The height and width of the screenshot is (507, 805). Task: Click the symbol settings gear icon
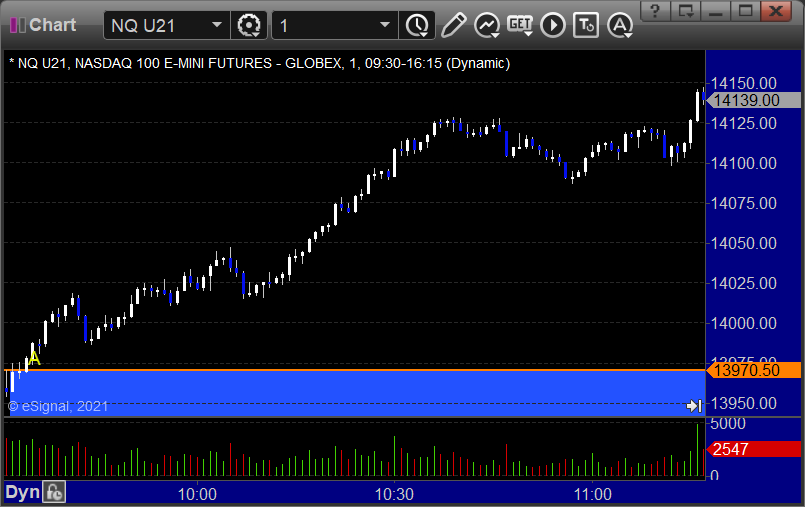[249, 25]
